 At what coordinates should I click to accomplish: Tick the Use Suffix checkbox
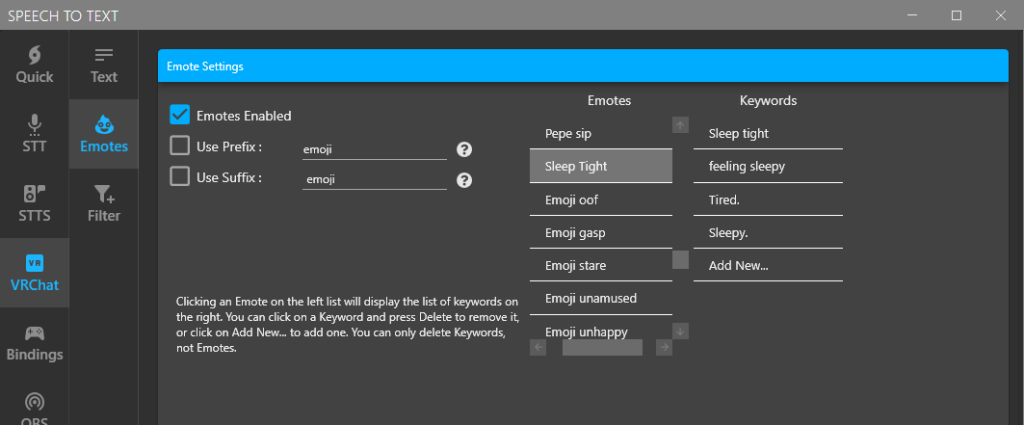click(180, 177)
